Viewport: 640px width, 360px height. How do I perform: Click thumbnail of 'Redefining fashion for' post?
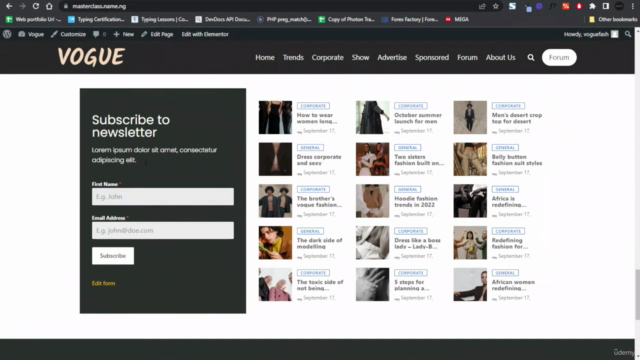coord(470,243)
